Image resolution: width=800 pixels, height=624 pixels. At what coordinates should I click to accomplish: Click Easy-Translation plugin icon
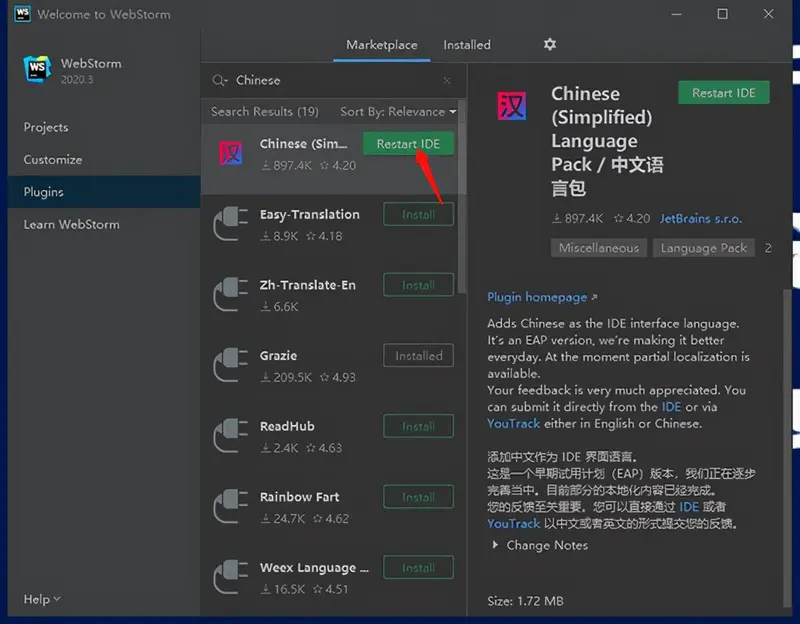pyautogui.click(x=231, y=223)
